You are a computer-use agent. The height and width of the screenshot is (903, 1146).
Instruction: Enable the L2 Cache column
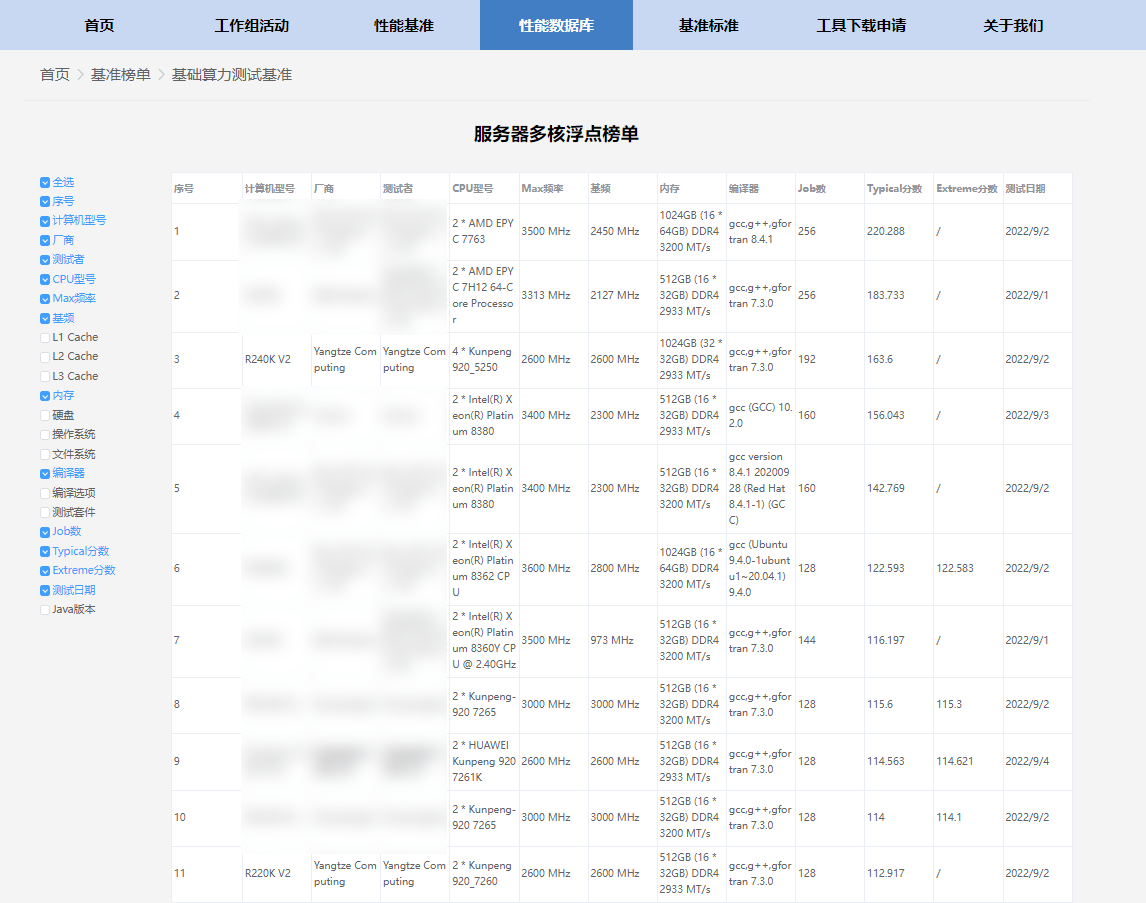45,357
